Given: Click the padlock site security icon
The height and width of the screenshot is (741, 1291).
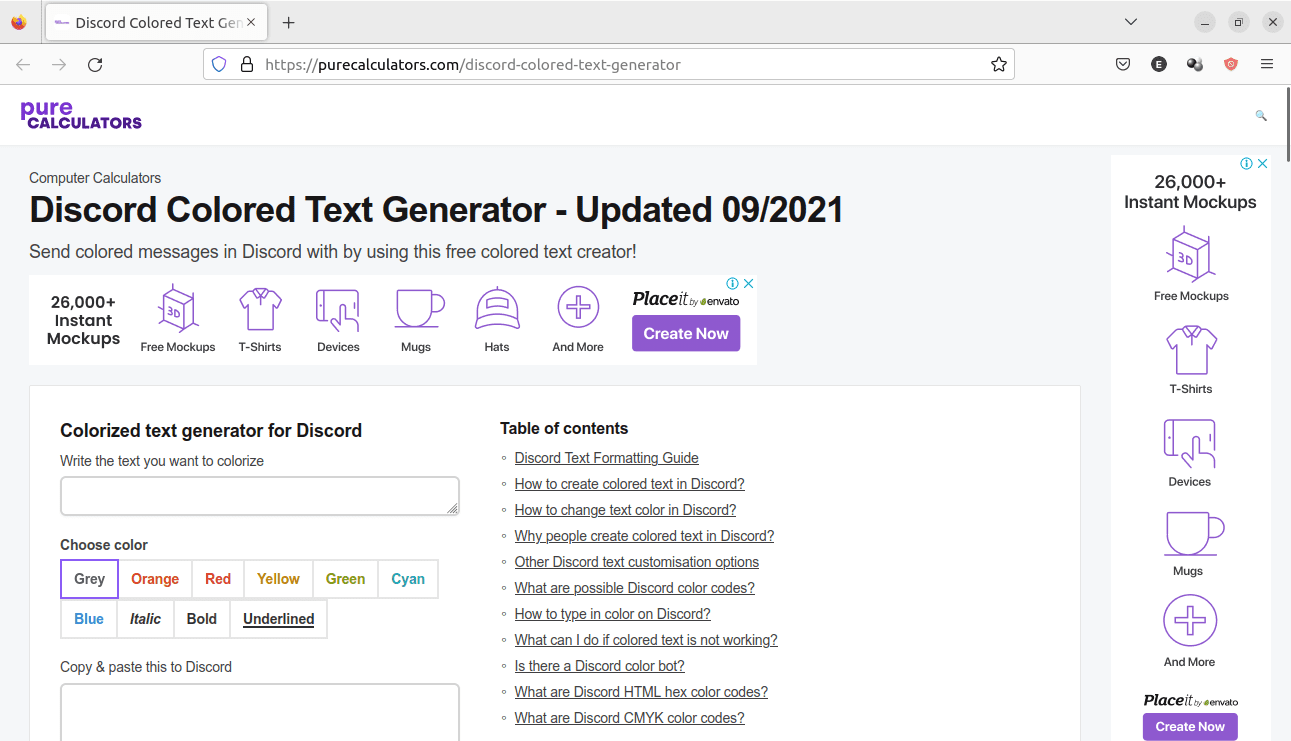Looking at the screenshot, I should tap(247, 64).
